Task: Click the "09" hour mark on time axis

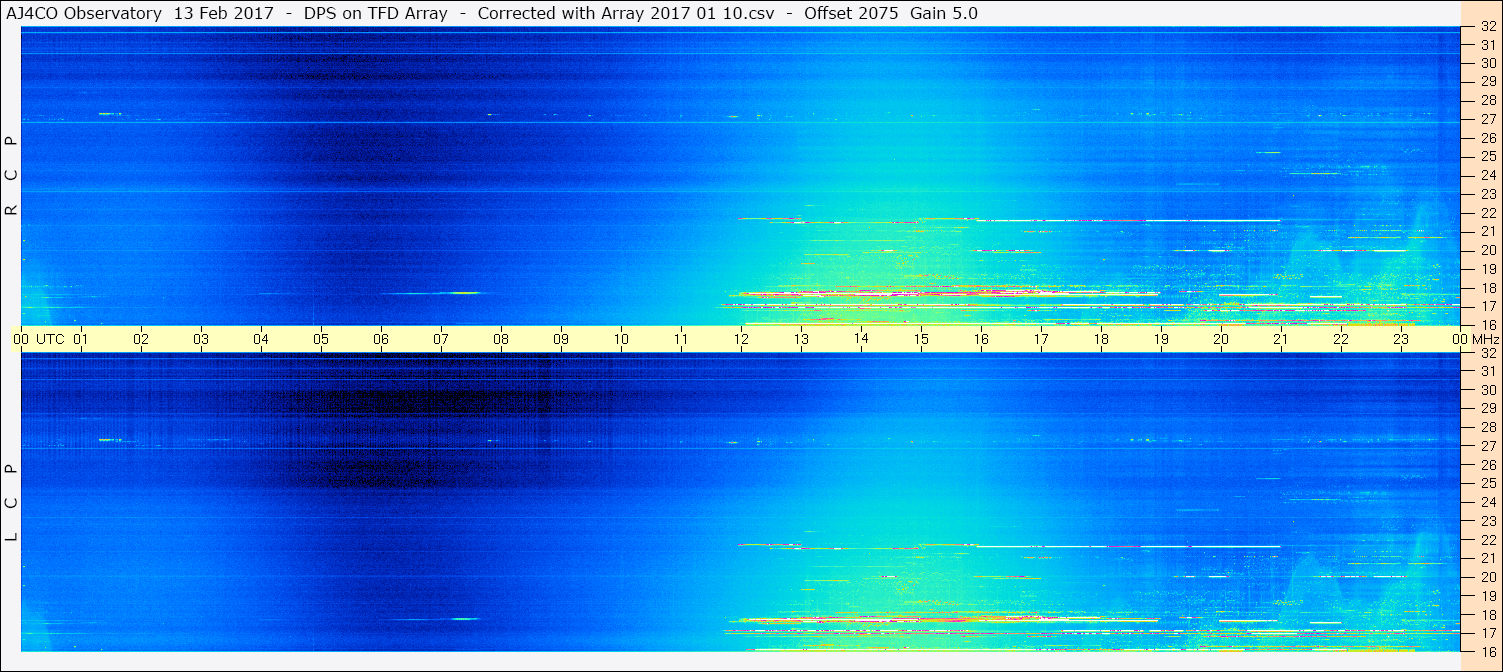Action: (x=561, y=339)
